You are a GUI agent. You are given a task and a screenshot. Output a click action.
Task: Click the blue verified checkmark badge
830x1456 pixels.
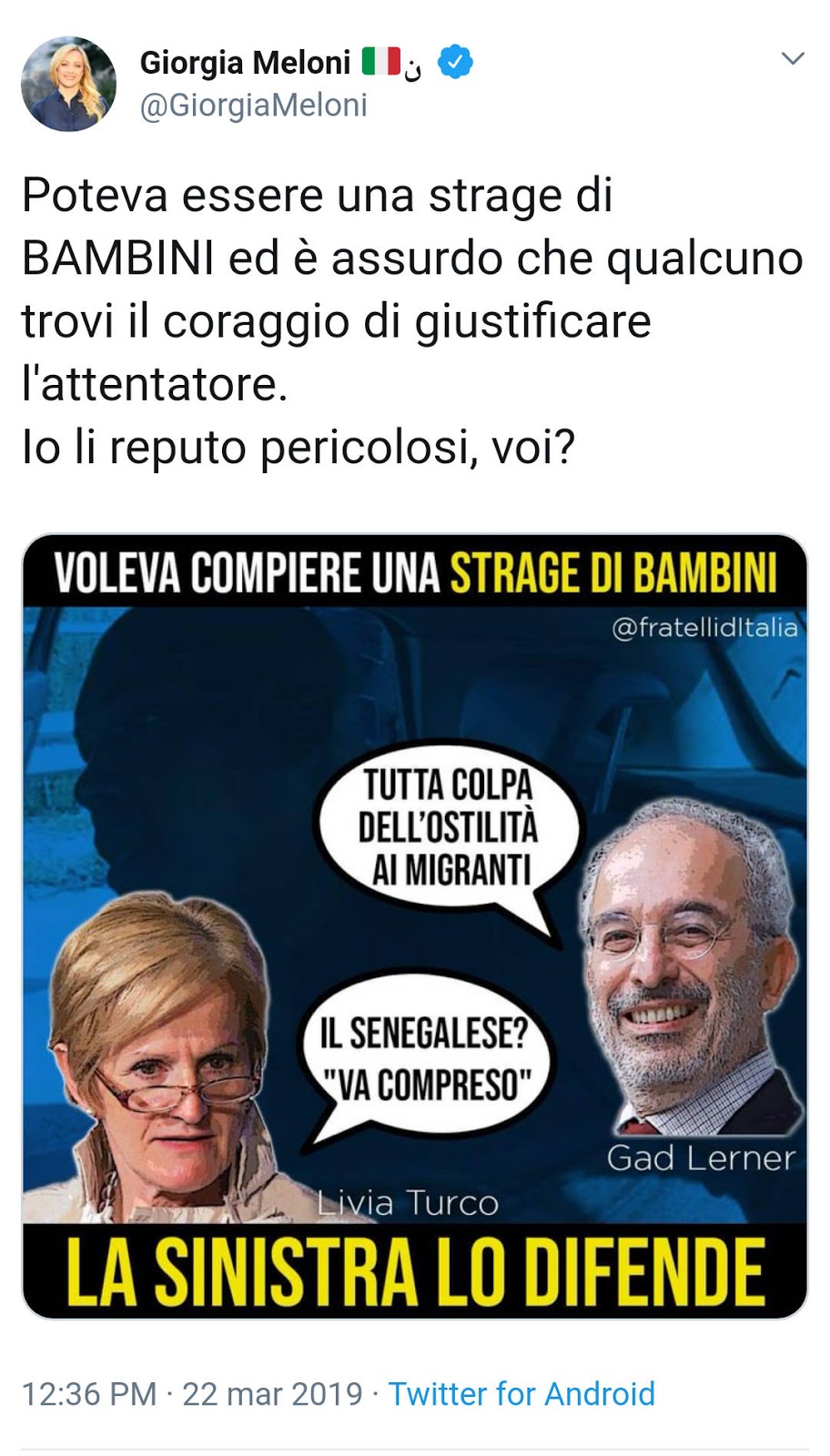(x=455, y=62)
